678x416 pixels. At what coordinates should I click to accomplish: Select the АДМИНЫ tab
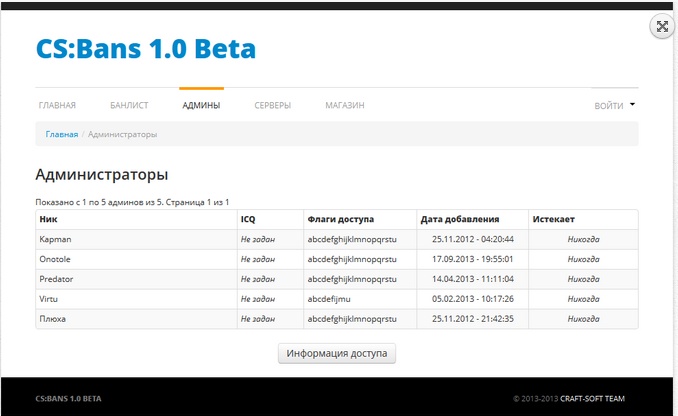(201, 105)
